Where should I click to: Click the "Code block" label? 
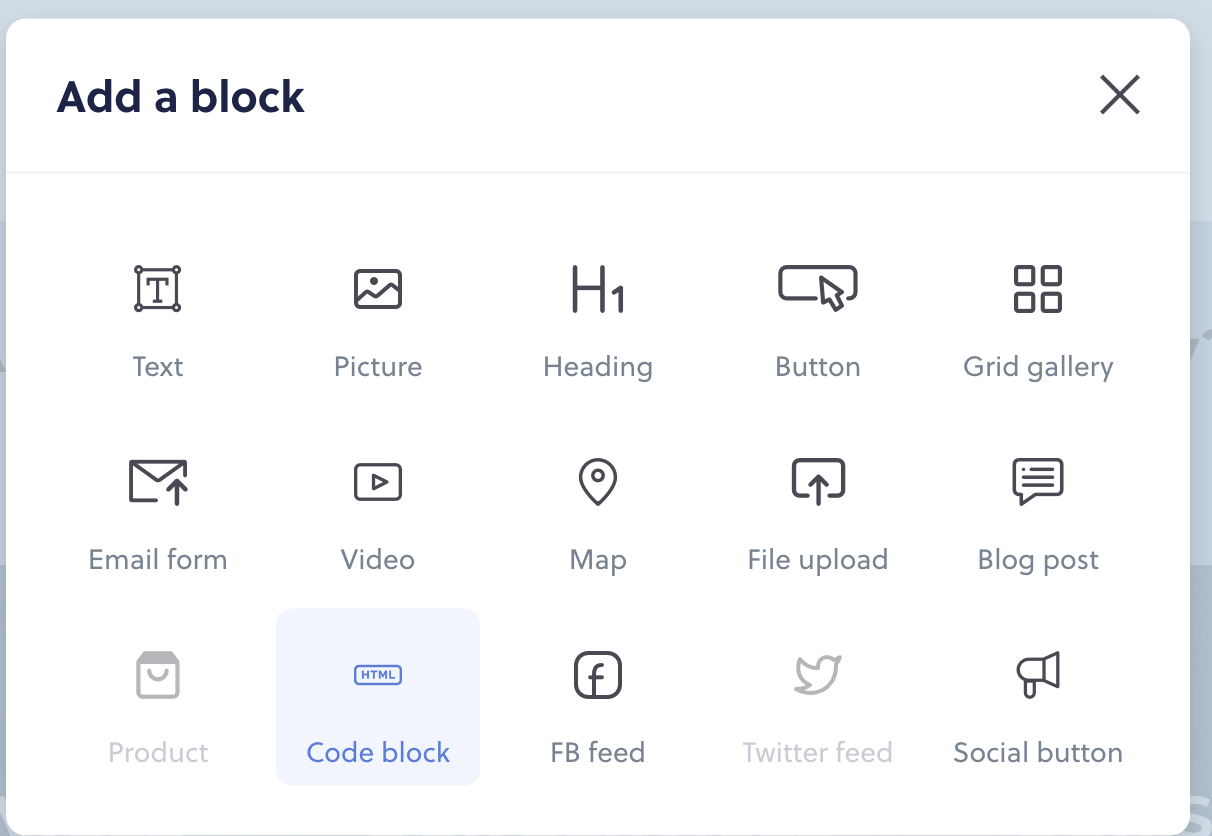(x=378, y=752)
